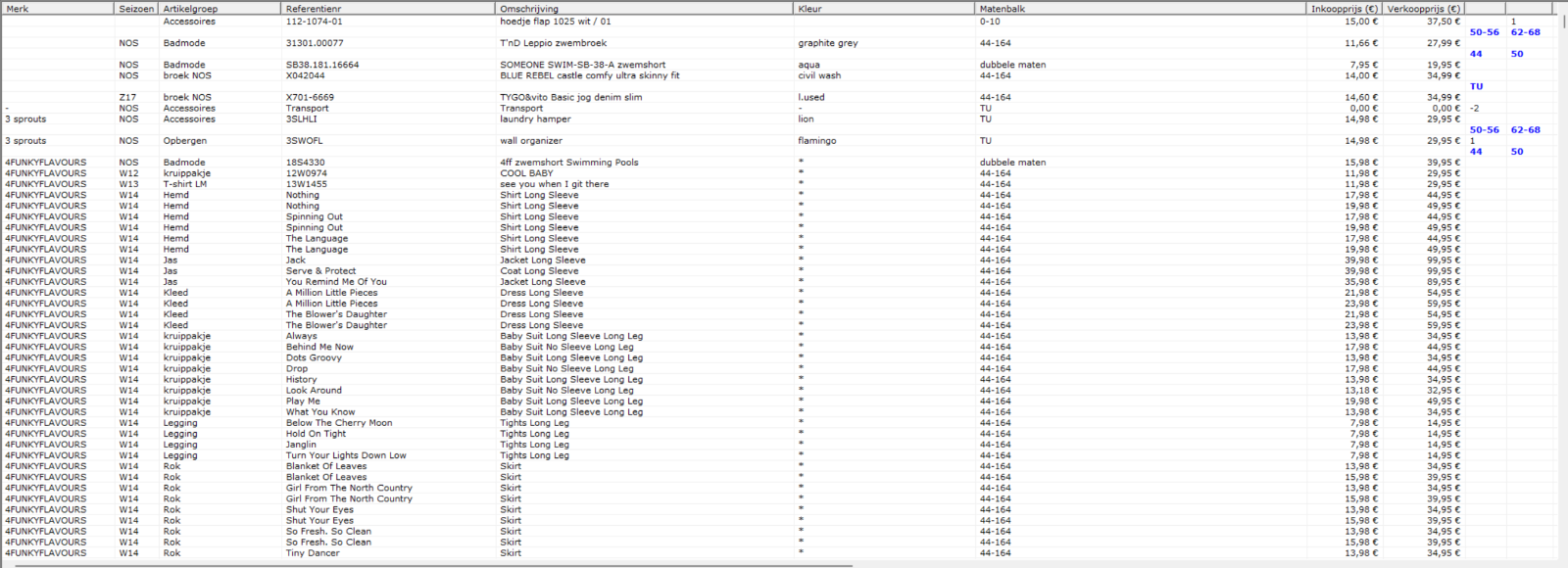Select reference cell 31301.00077
1568x568 pixels.
pos(314,43)
